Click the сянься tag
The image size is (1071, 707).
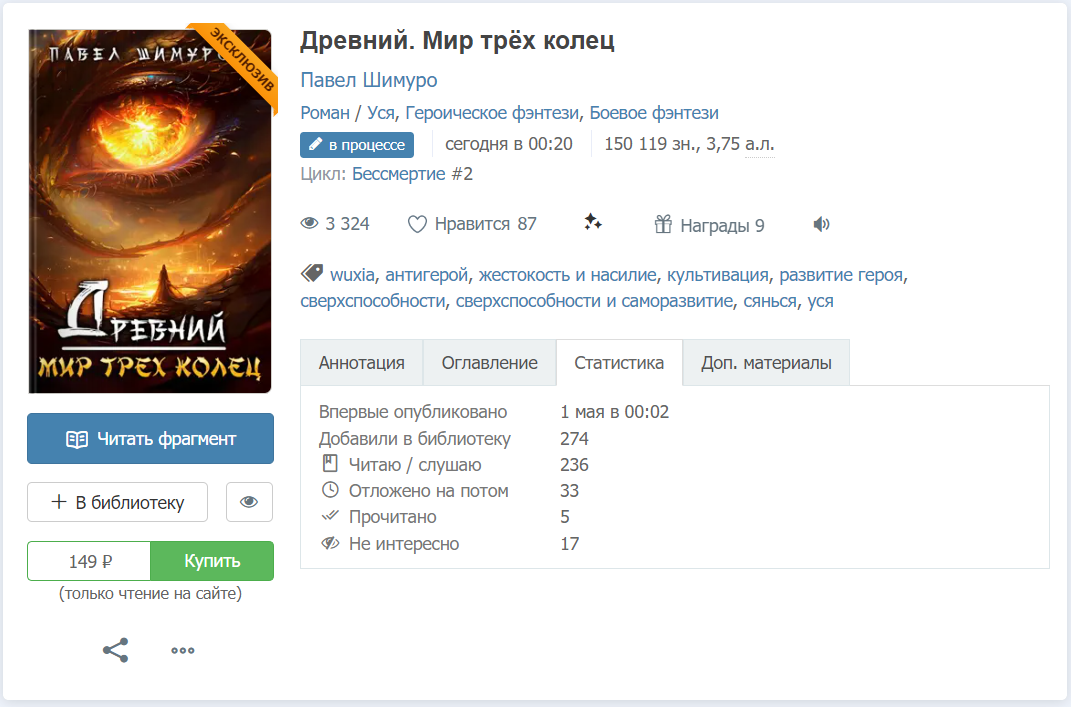coord(770,301)
